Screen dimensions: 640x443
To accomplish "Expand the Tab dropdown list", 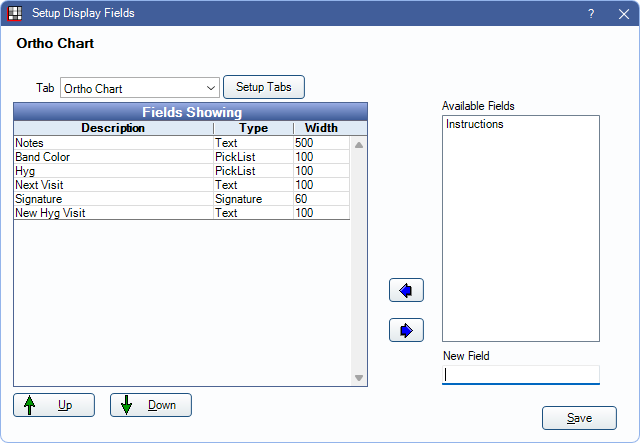I will click(x=210, y=88).
